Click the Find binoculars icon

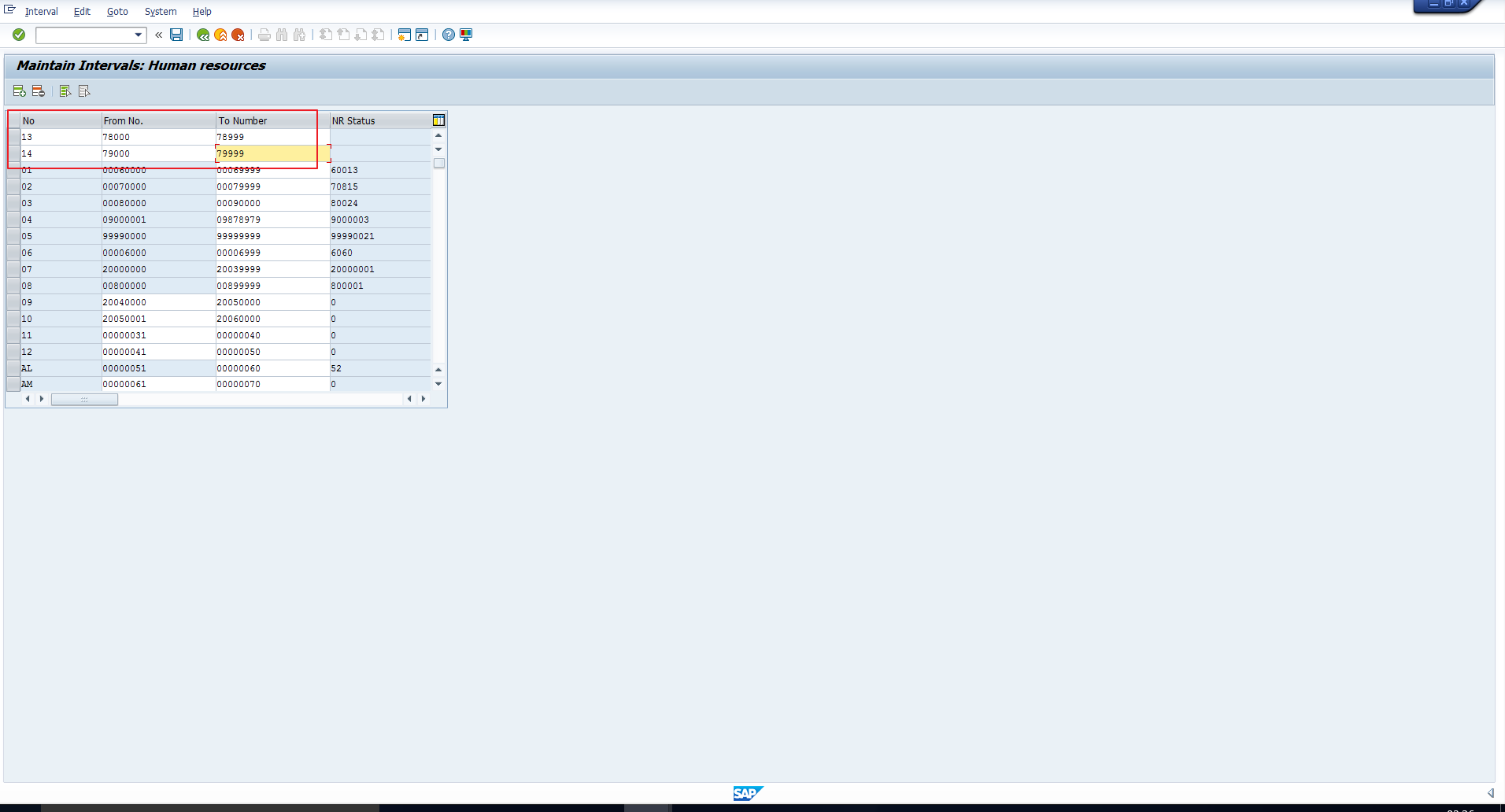tap(282, 35)
